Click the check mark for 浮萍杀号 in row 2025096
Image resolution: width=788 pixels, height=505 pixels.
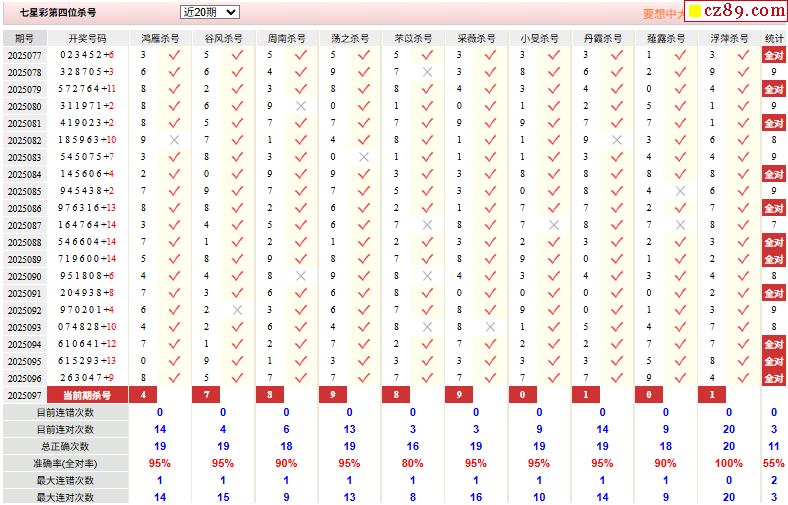click(743, 378)
